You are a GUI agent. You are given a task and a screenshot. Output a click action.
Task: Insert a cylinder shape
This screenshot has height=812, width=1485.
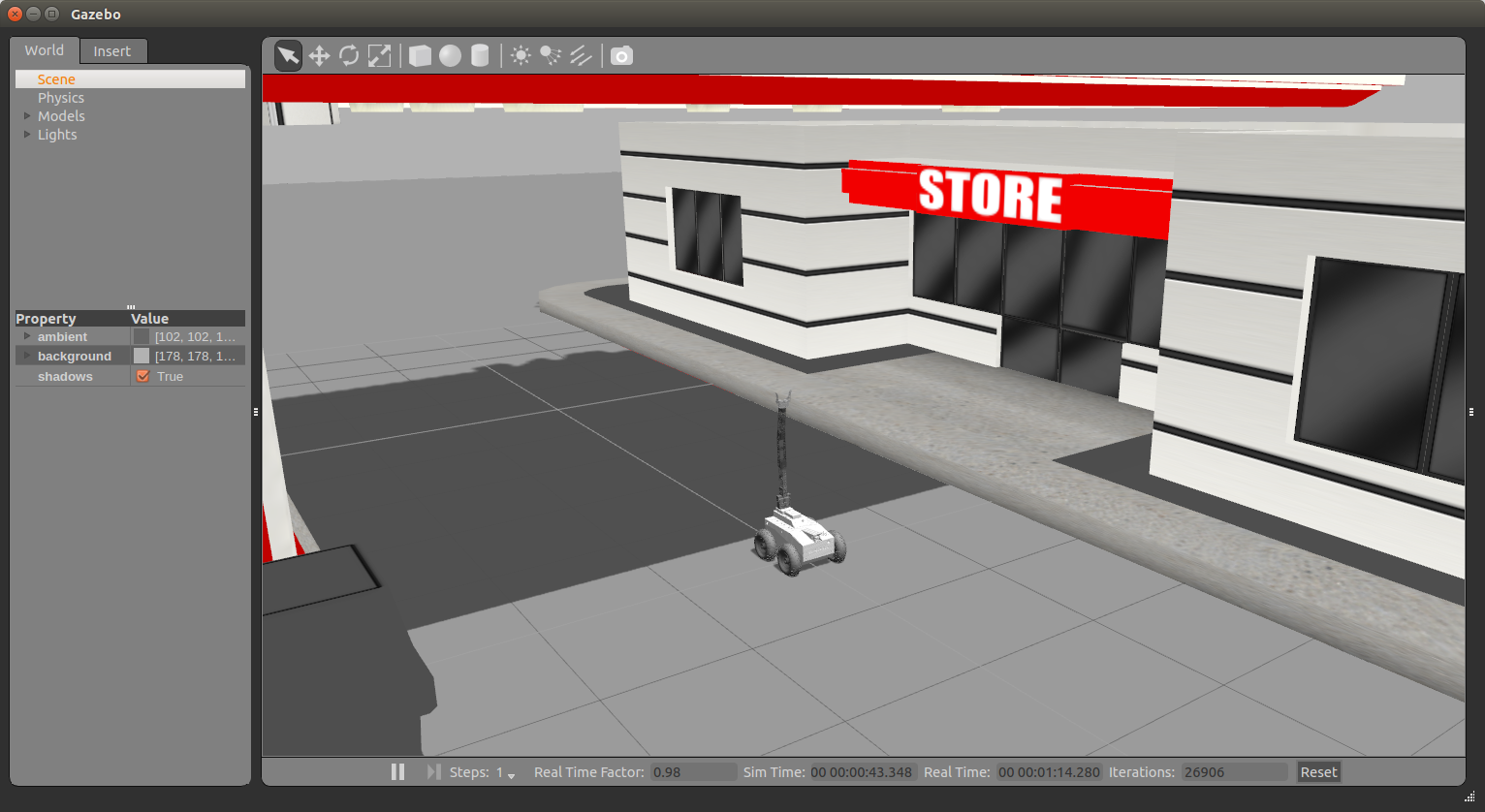[x=480, y=56]
